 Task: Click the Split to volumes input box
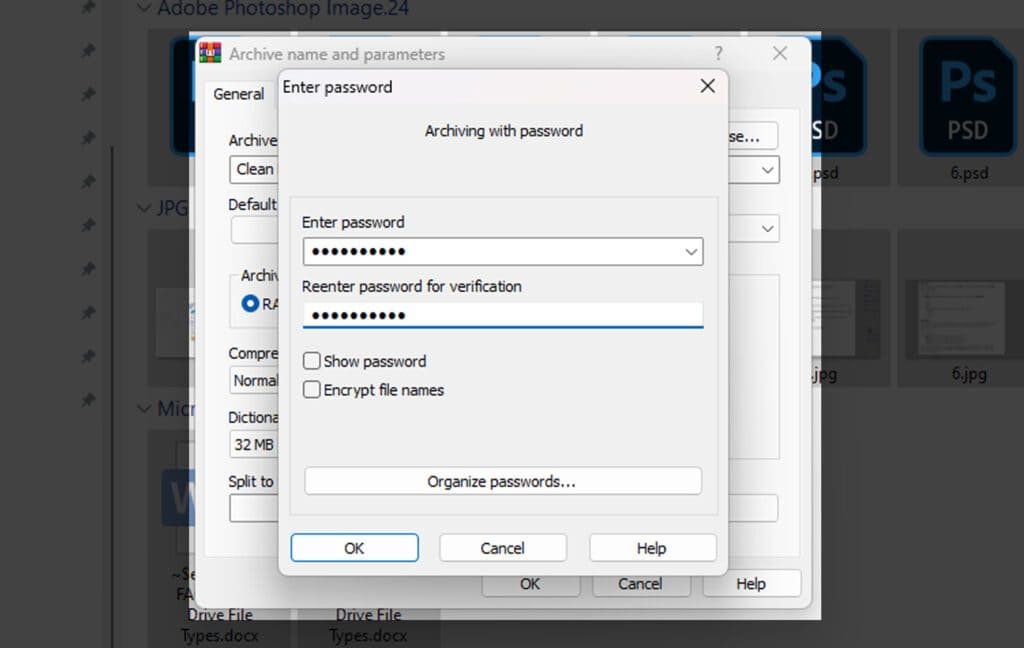255,508
